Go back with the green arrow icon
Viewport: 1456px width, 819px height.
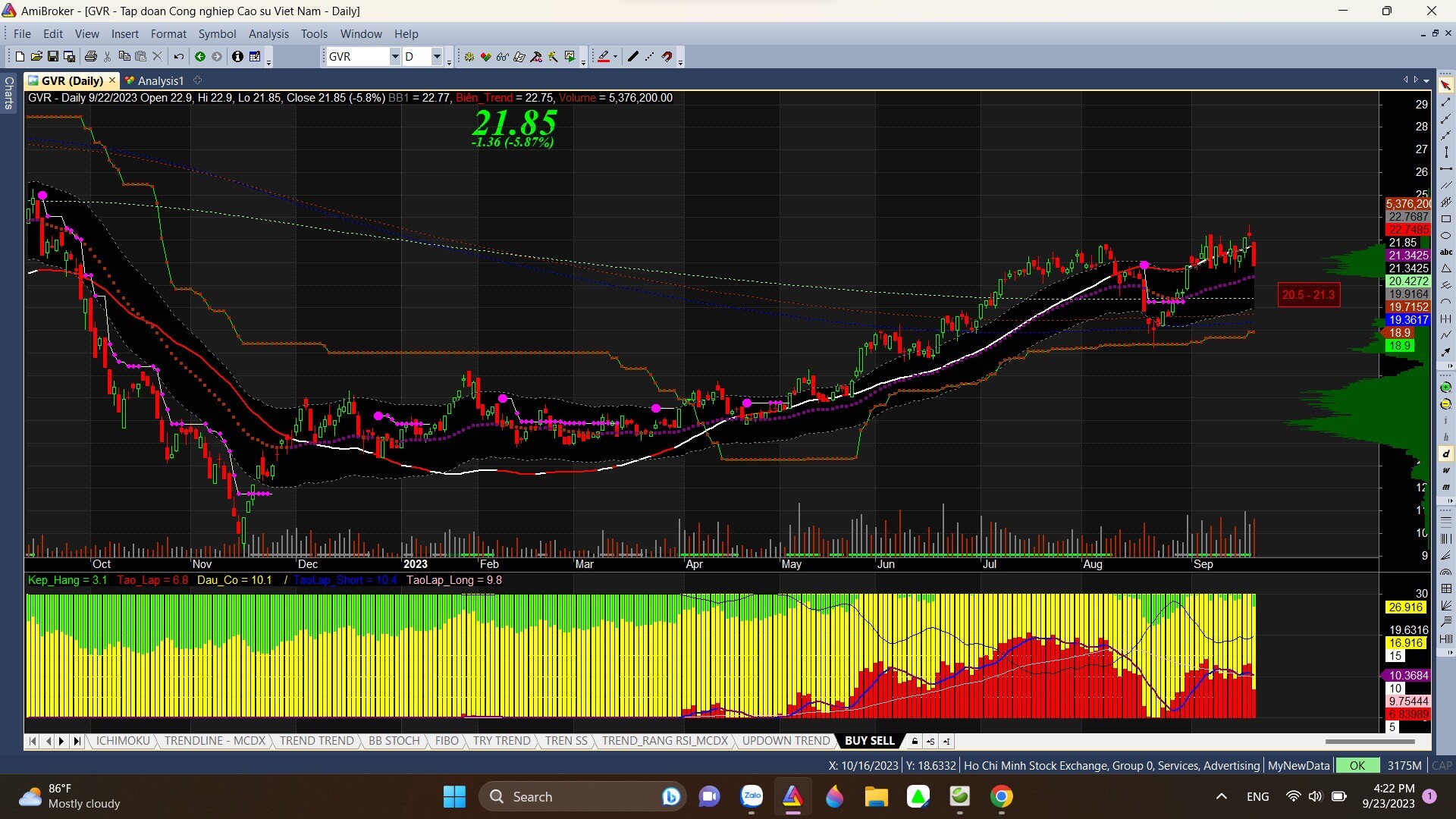pyautogui.click(x=200, y=57)
